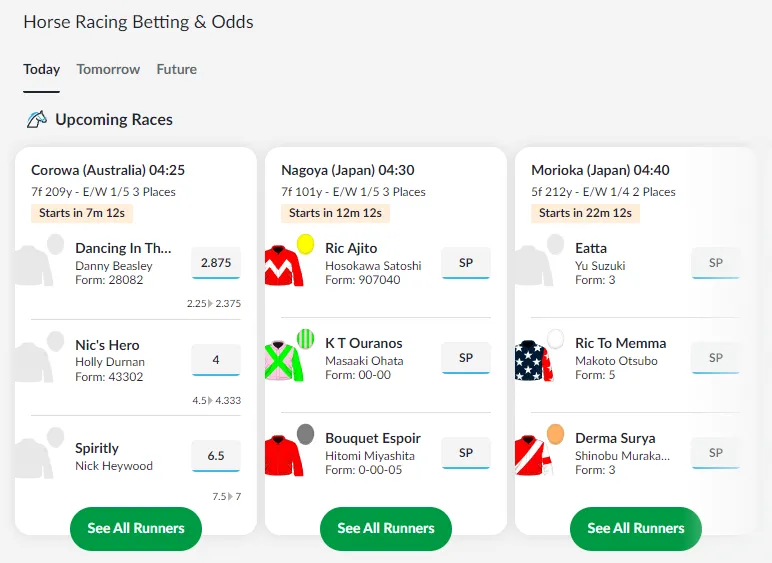Choose 6.5 odds on Spiritly
This screenshot has height=563, width=772.
[x=216, y=456]
